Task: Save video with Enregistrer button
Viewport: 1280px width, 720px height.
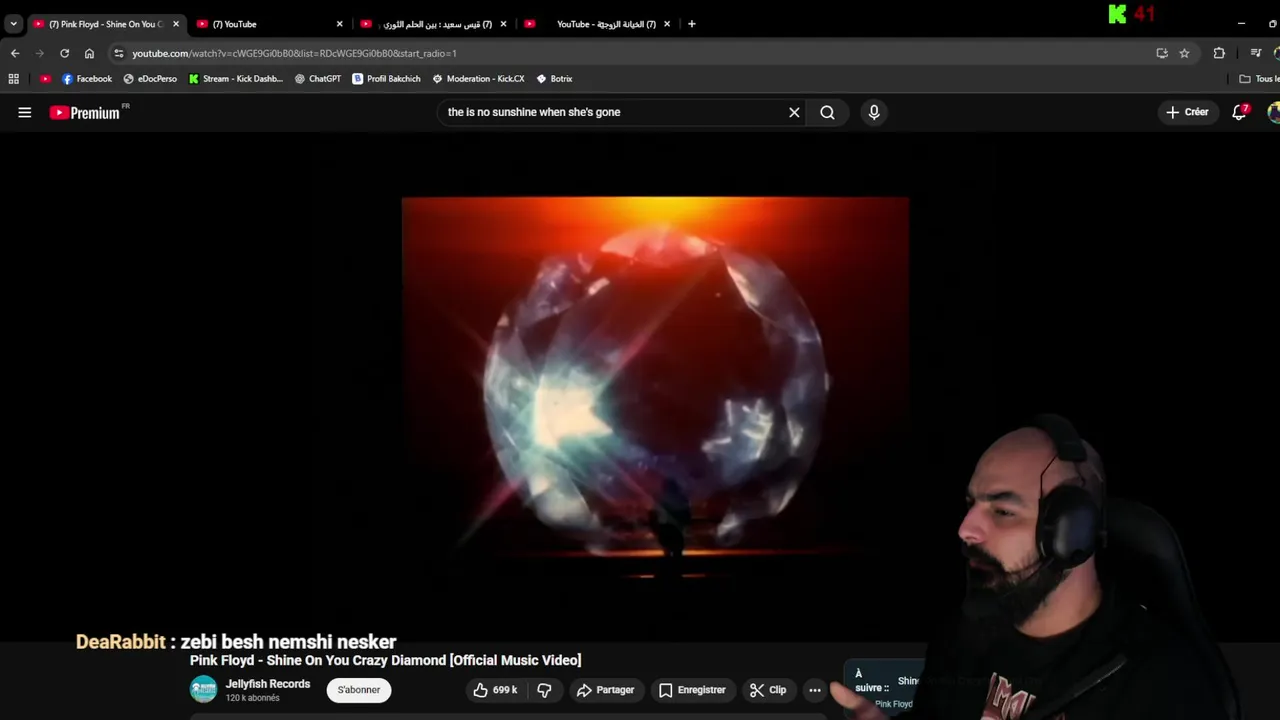Action: coord(692,690)
